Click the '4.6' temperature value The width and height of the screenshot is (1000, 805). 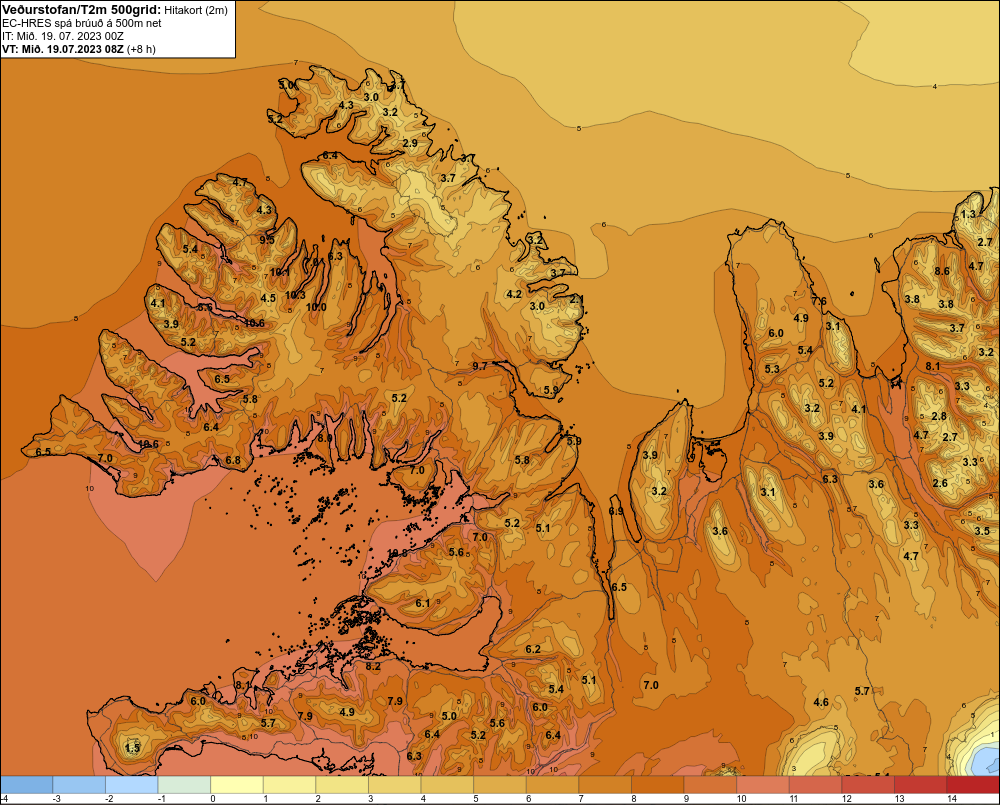coord(821,702)
